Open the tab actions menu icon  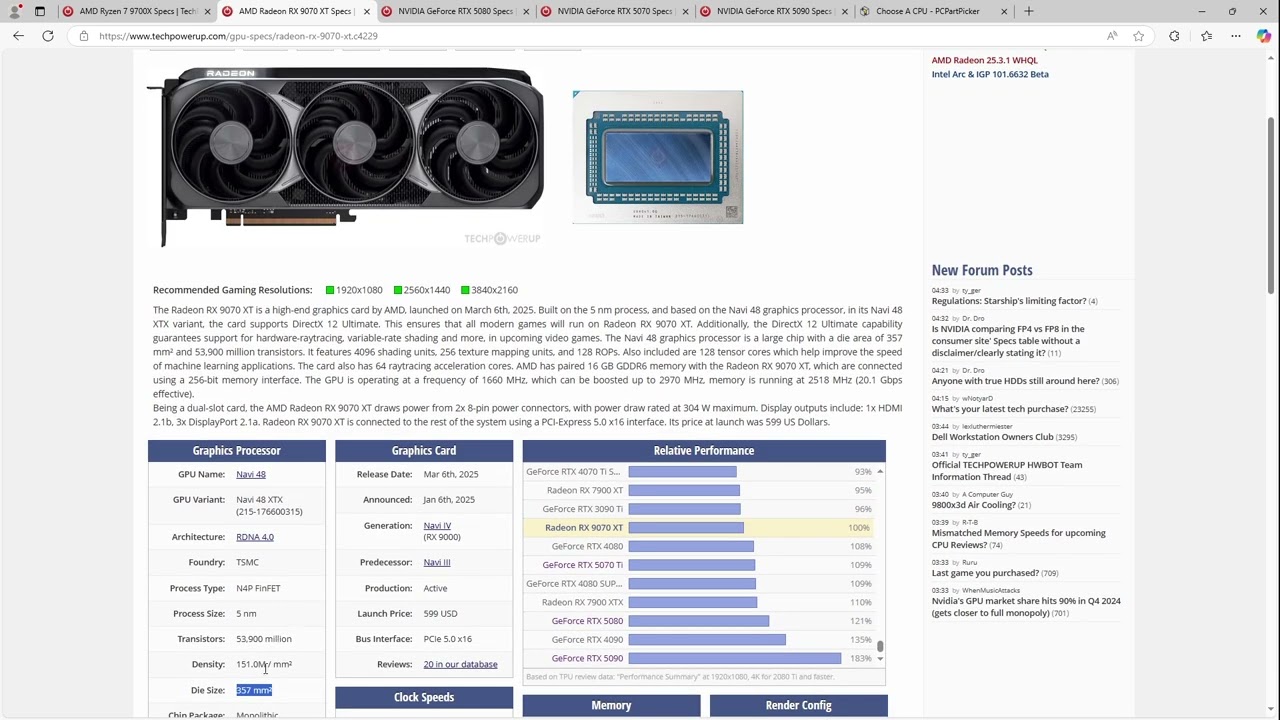tap(40, 11)
